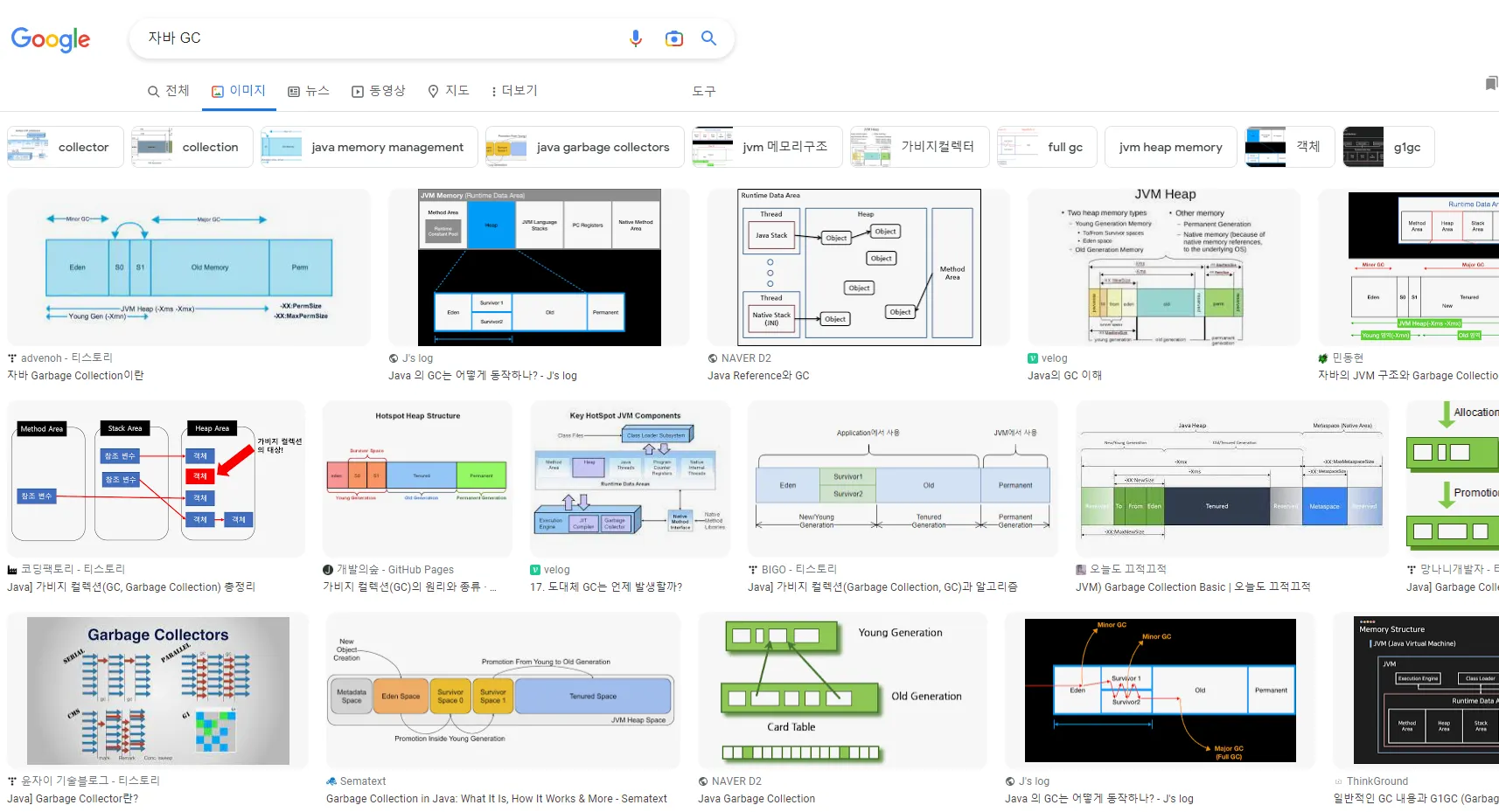1499x812 pixels.
Task: Open the black JVM Memory diagram thumbnail
Action: [540, 267]
